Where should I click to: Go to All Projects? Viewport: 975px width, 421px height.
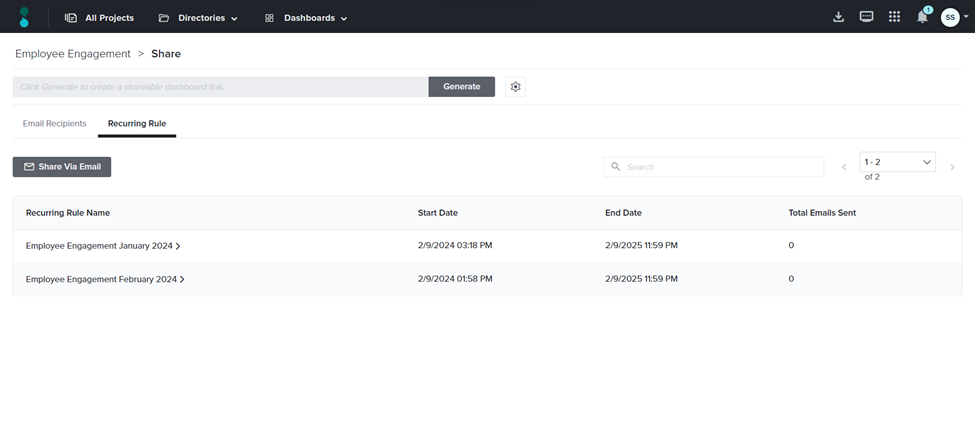click(x=99, y=18)
